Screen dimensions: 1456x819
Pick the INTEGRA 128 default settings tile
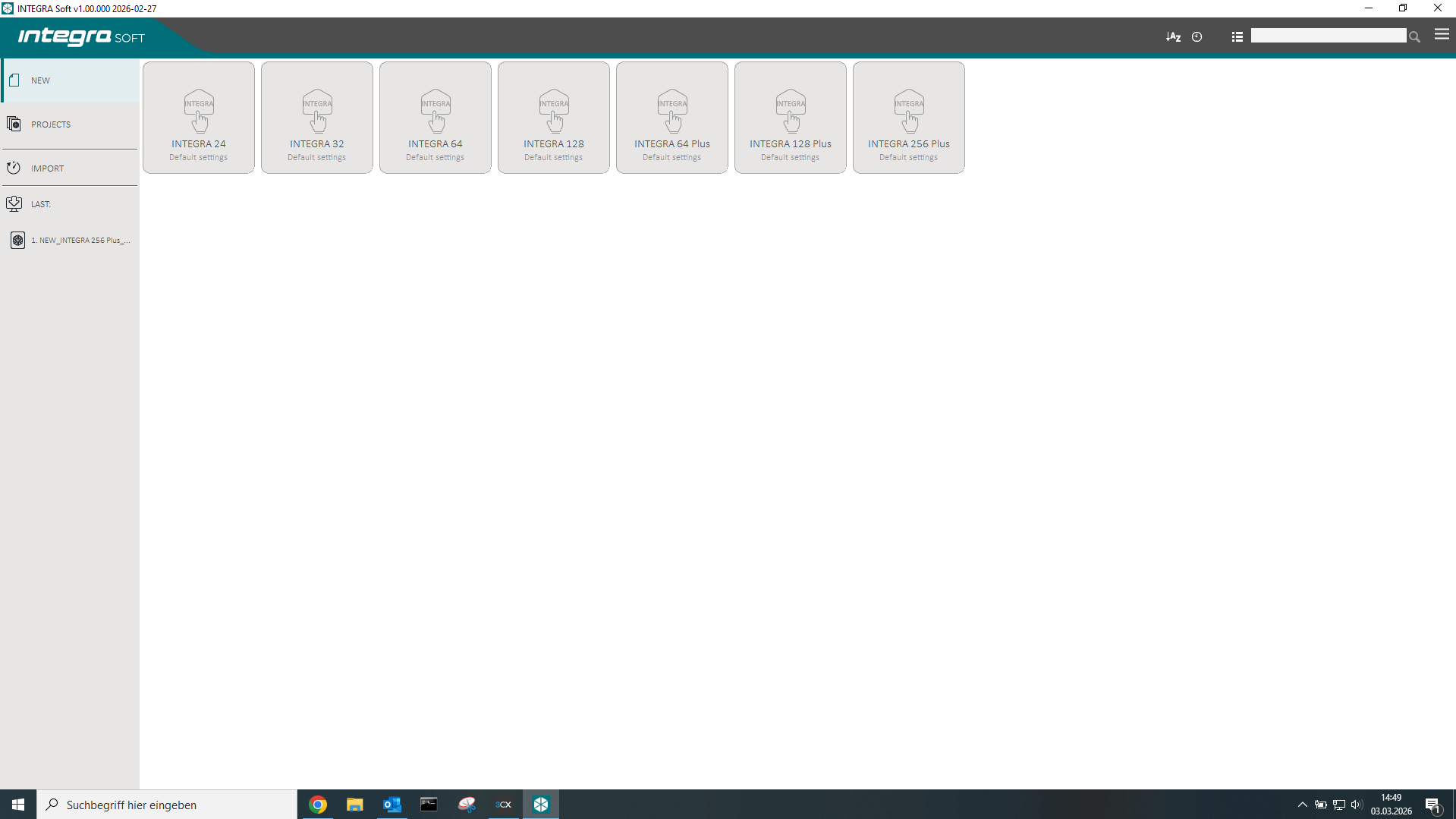(554, 118)
